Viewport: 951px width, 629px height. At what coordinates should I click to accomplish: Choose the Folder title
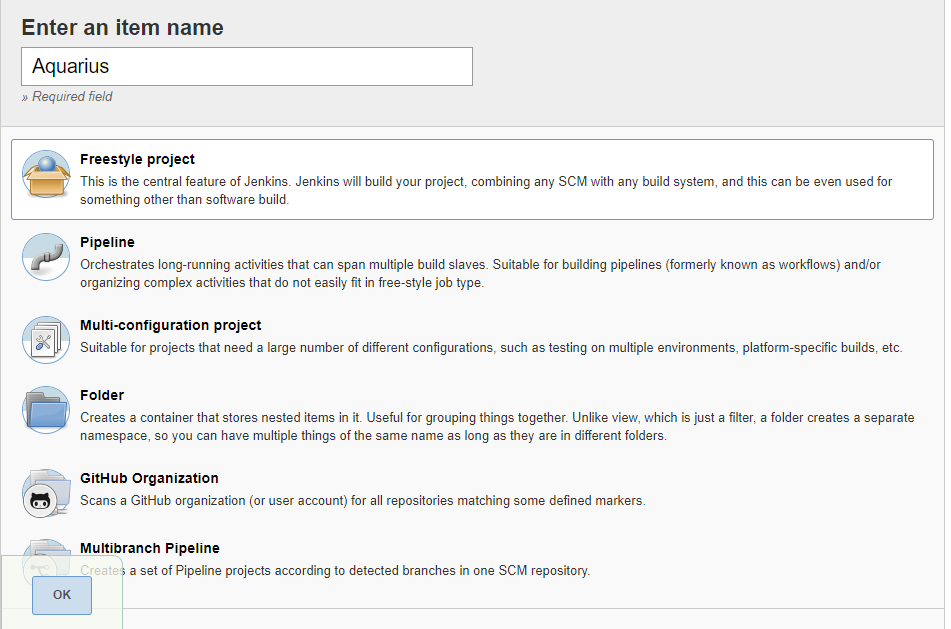coord(102,395)
